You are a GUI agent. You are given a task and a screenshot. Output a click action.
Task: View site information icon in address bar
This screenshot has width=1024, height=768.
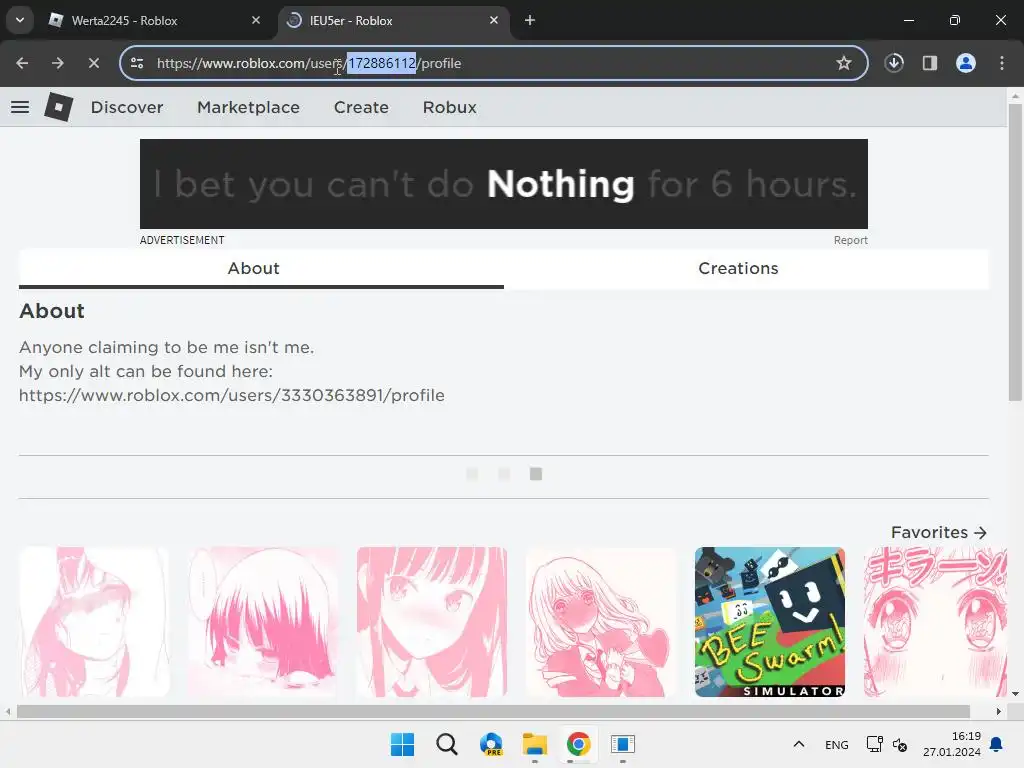[137, 63]
